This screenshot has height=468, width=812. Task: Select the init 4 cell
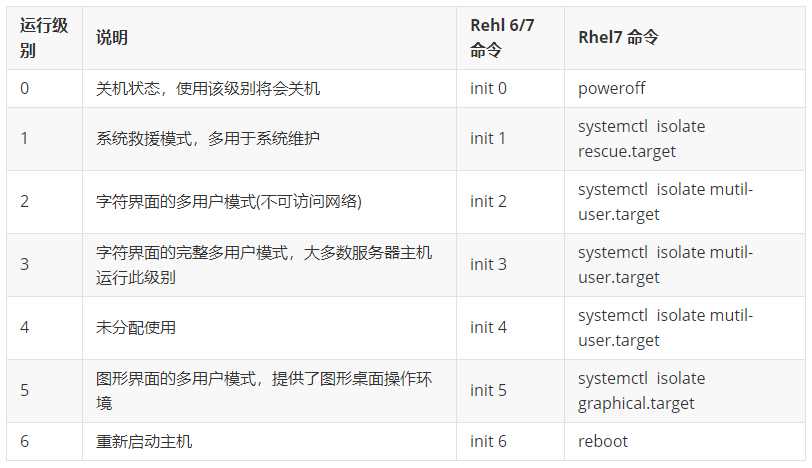pos(510,328)
